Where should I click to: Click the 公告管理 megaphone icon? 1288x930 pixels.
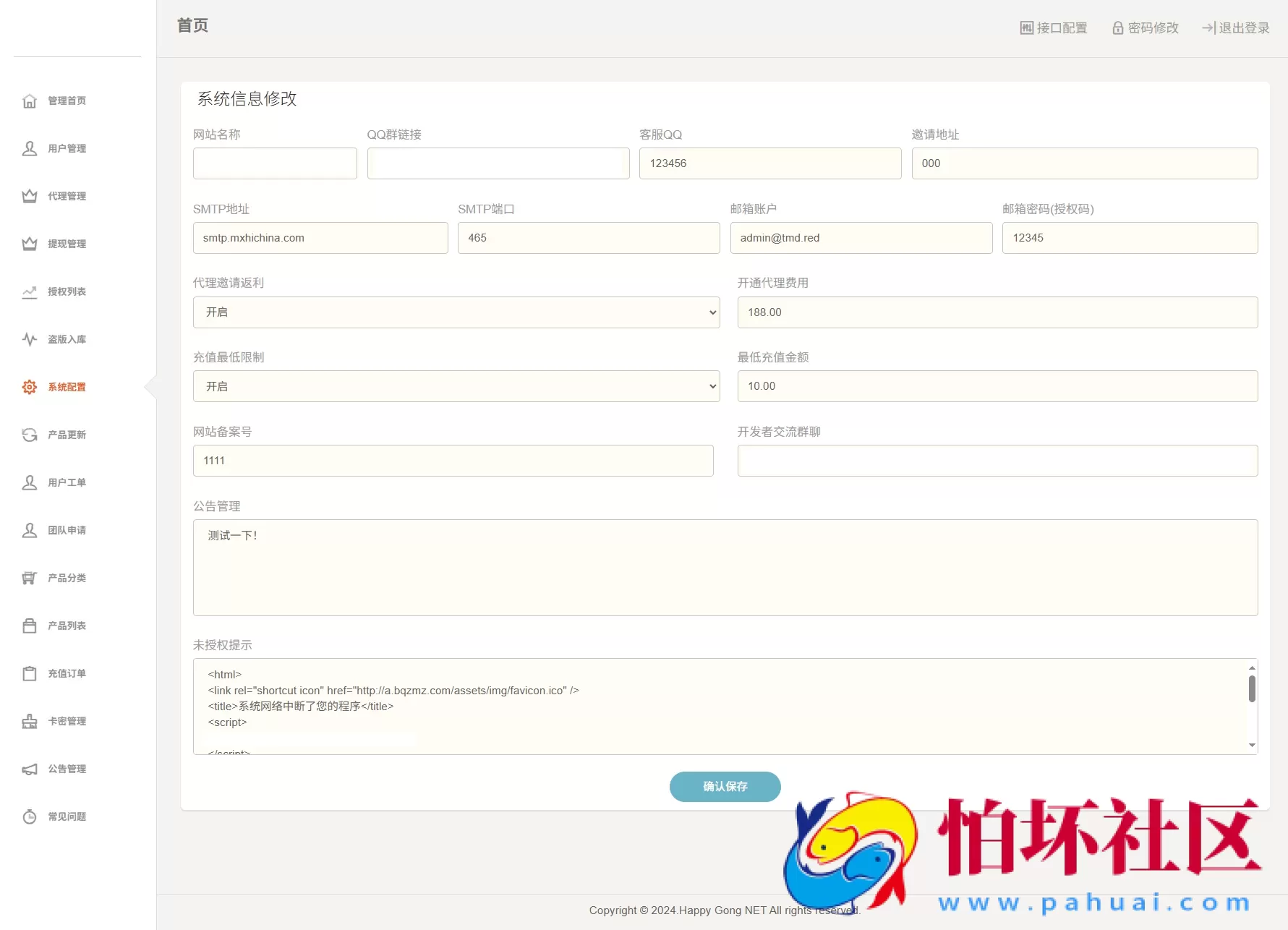pos(29,769)
